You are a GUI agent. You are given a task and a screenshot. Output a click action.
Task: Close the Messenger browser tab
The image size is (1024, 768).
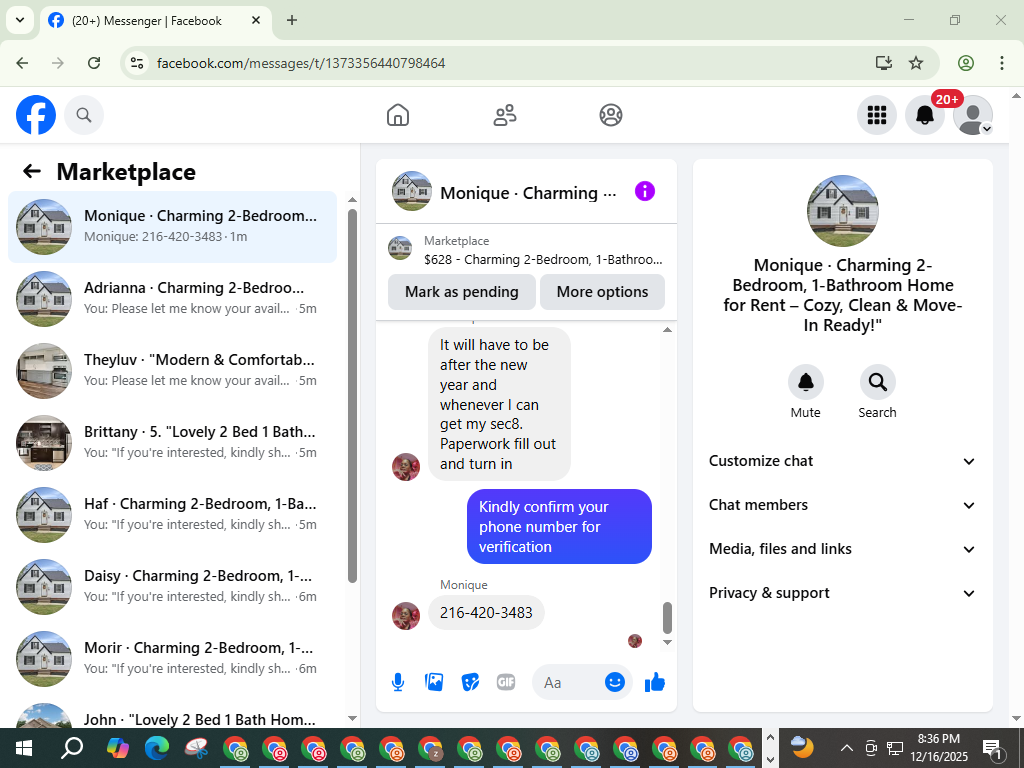coord(256,20)
